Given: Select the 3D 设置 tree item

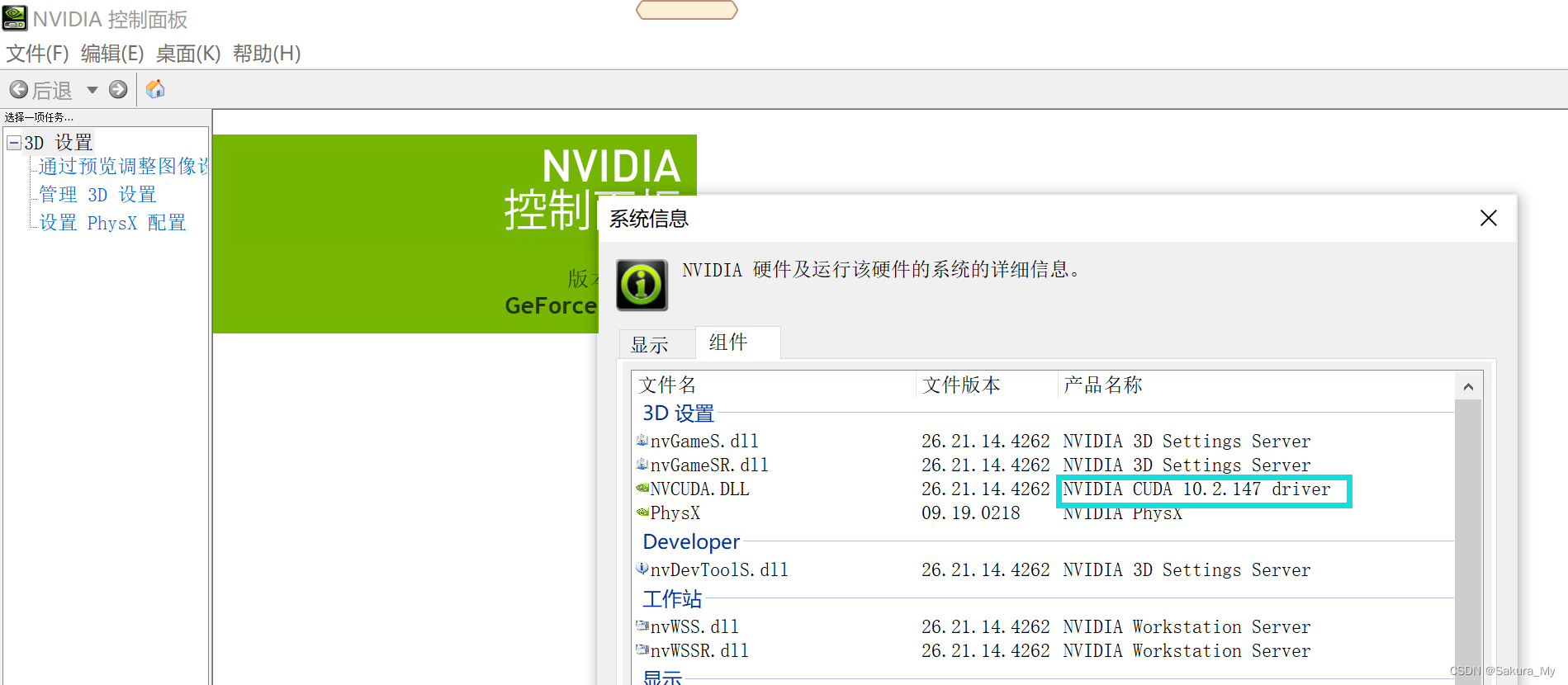Looking at the screenshot, I should [59, 143].
